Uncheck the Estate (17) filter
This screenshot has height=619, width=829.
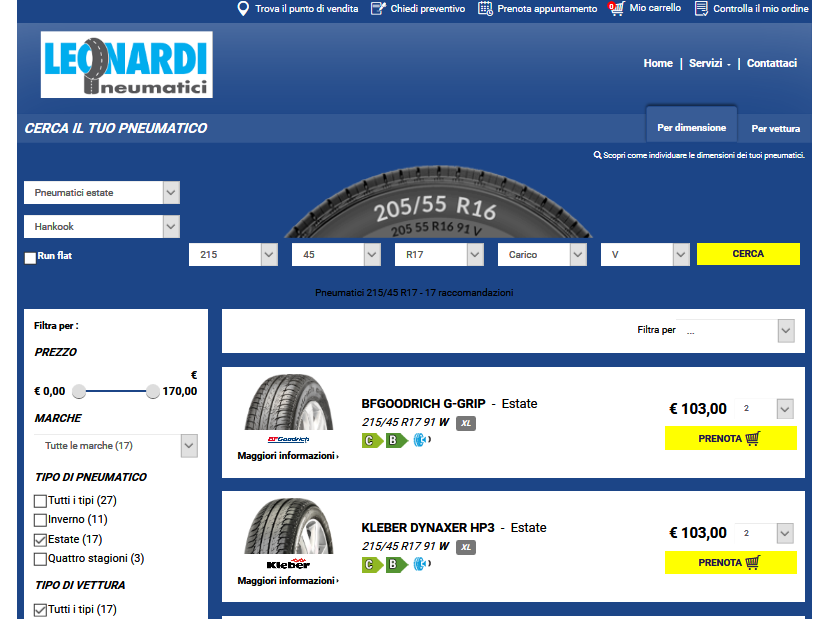(x=40, y=540)
